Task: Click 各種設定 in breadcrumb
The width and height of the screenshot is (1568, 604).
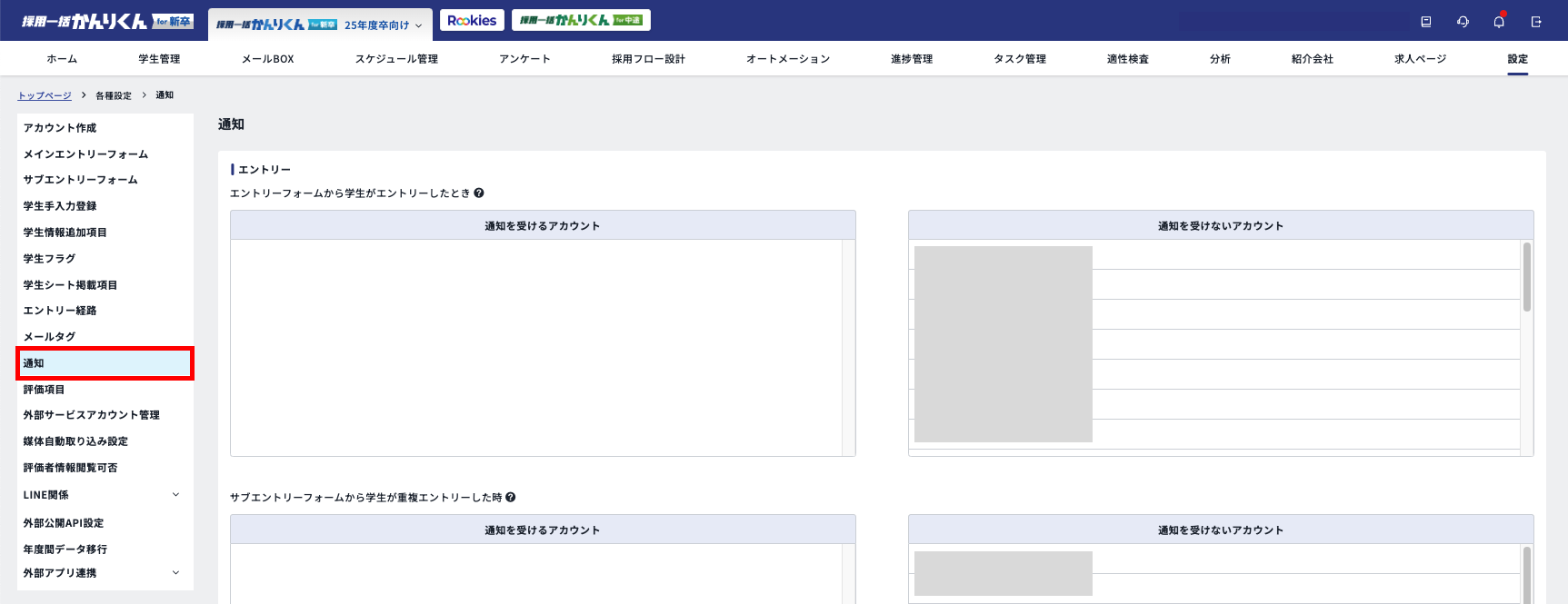Action: point(114,95)
